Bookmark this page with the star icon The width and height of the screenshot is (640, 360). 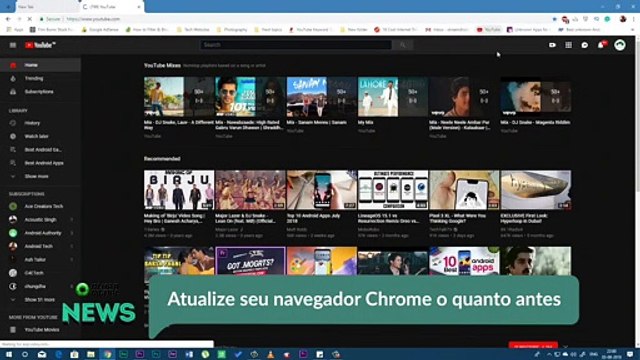[554, 19]
